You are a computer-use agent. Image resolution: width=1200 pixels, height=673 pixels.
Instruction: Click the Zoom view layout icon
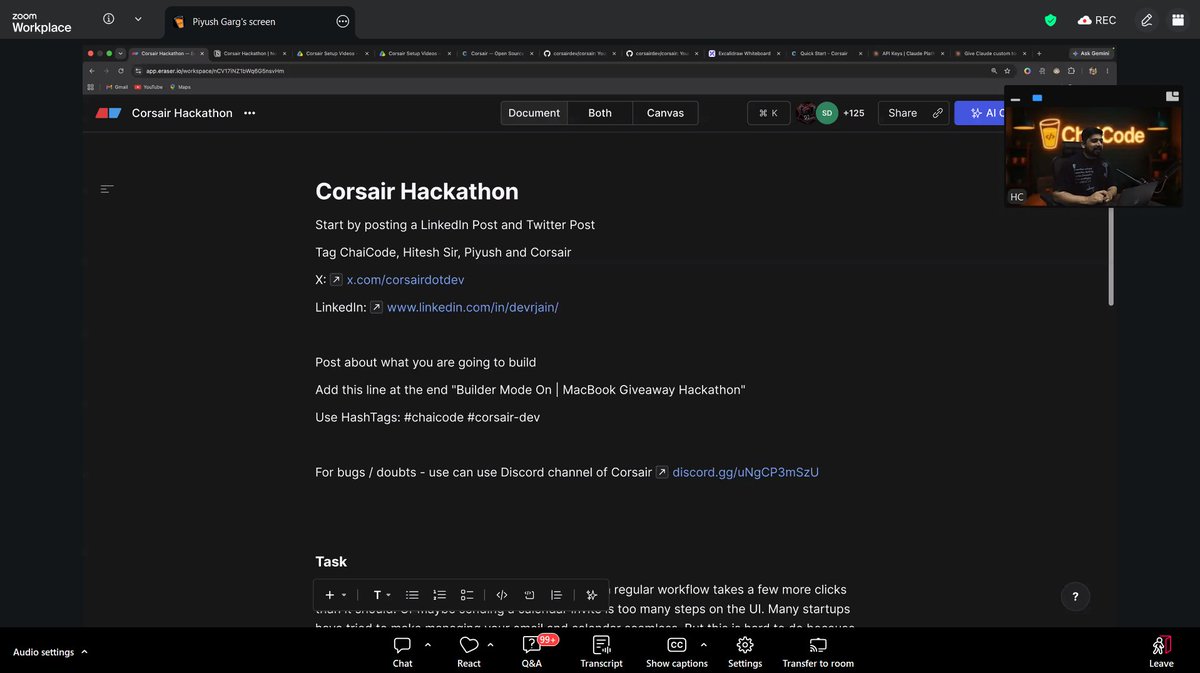1178,20
